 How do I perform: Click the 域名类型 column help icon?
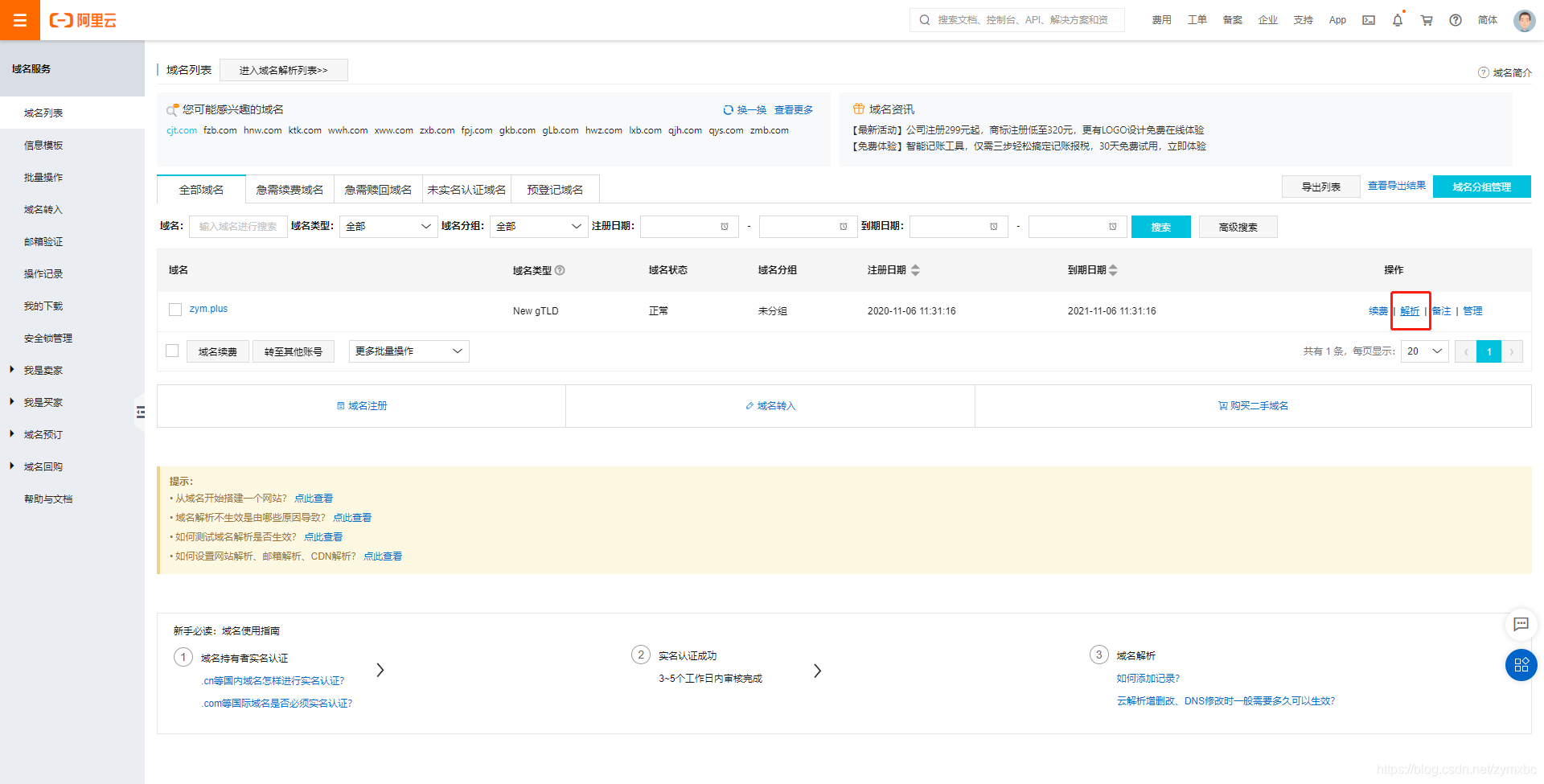point(560,270)
